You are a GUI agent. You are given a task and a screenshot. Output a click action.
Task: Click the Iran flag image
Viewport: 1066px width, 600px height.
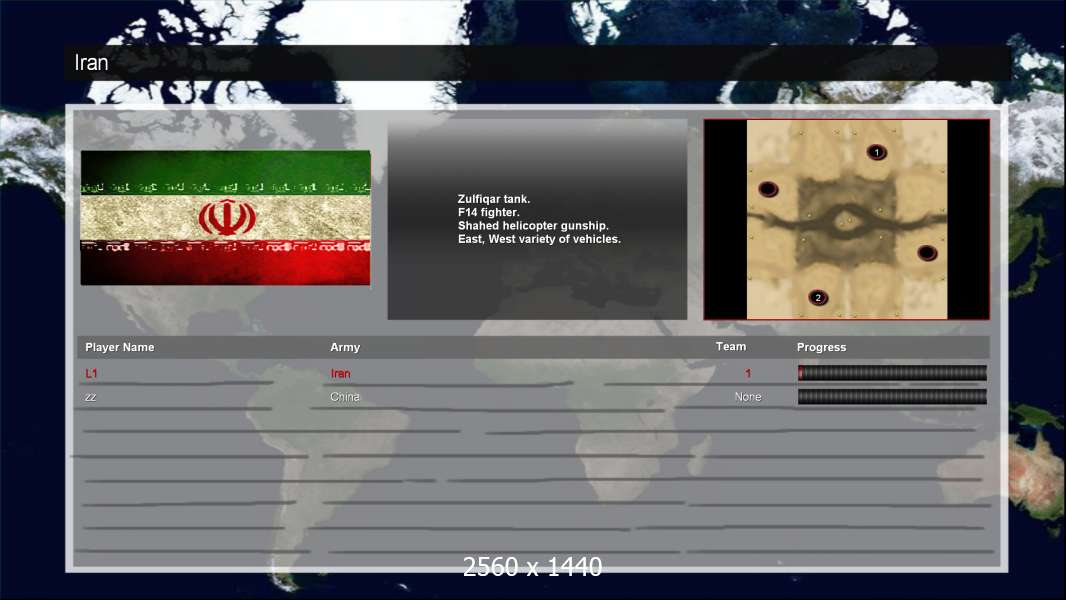(x=226, y=217)
